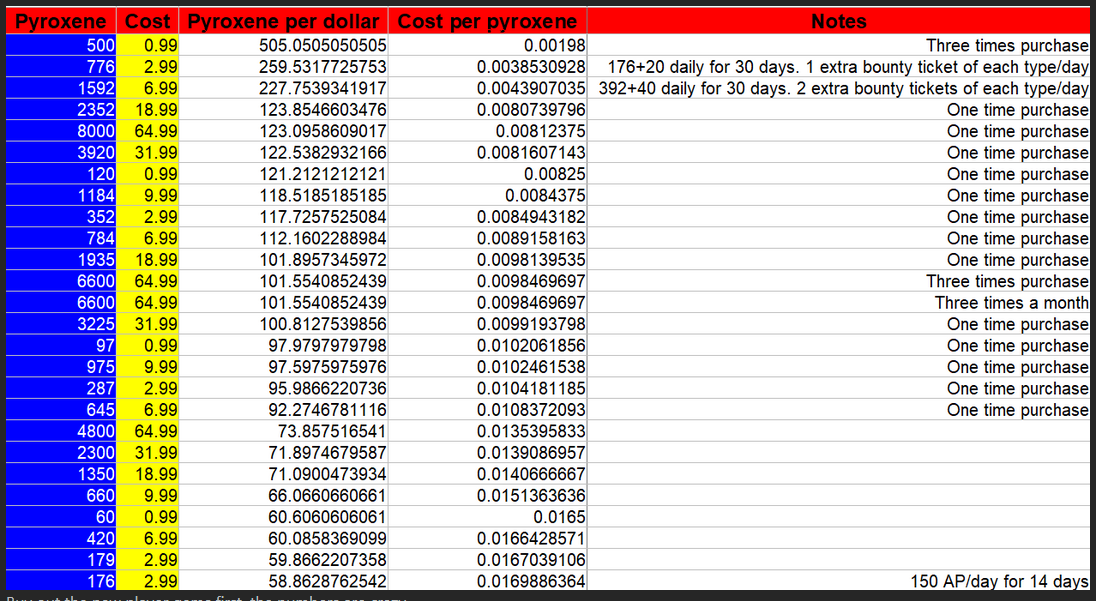Click the 227.7539341917 value
This screenshot has height=601, width=1096.
(284, 88)
